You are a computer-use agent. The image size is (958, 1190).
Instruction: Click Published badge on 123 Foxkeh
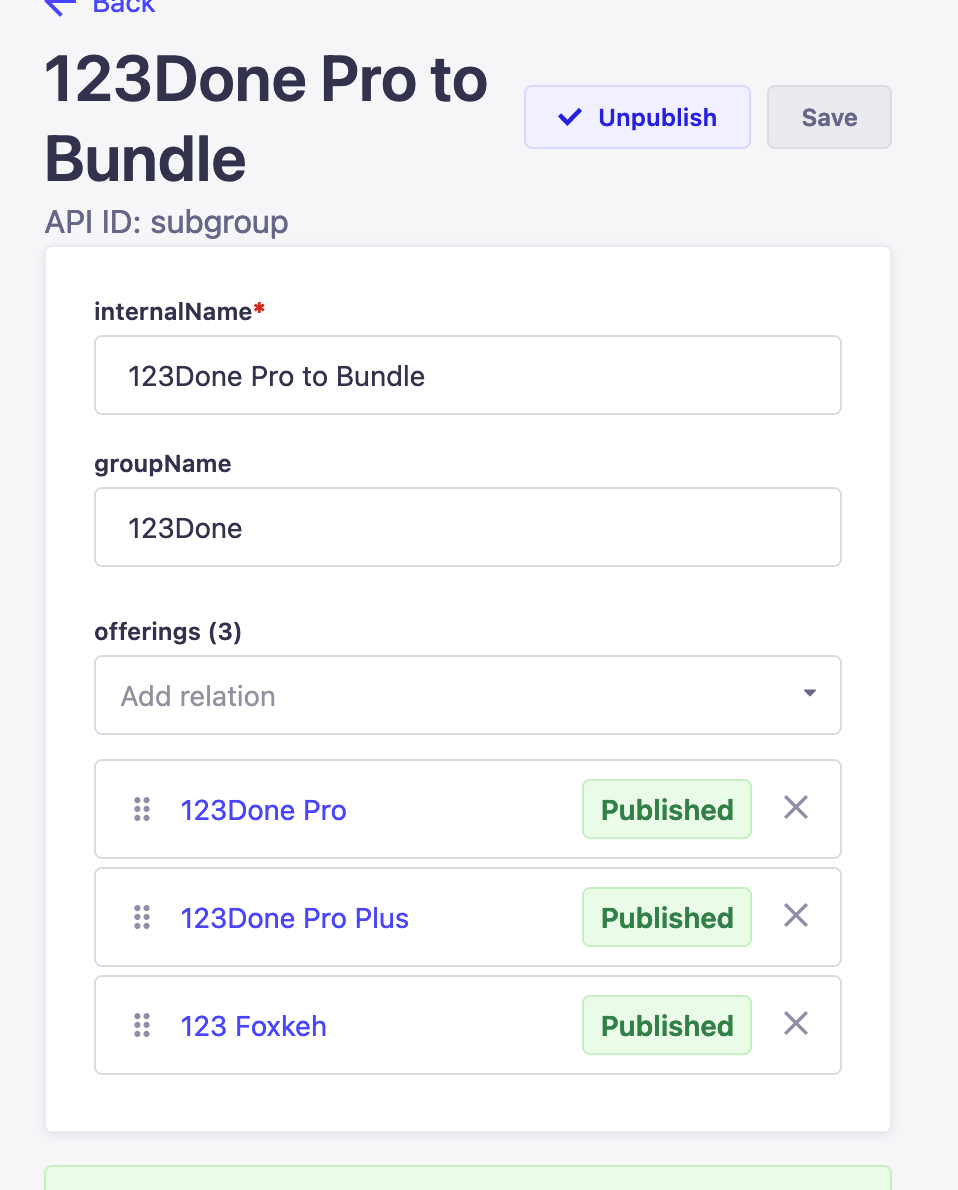(x=667, y=1025)
